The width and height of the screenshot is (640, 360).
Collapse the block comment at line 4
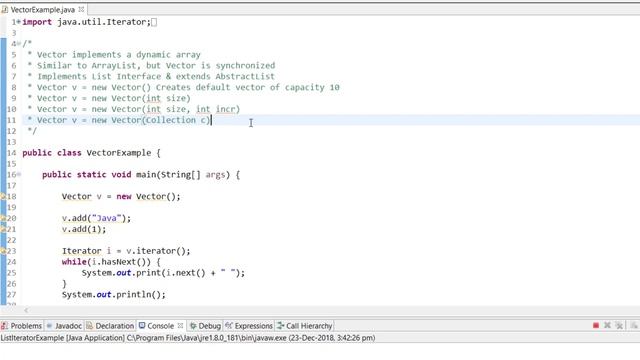pyautogui.click(x=19, y=44)
